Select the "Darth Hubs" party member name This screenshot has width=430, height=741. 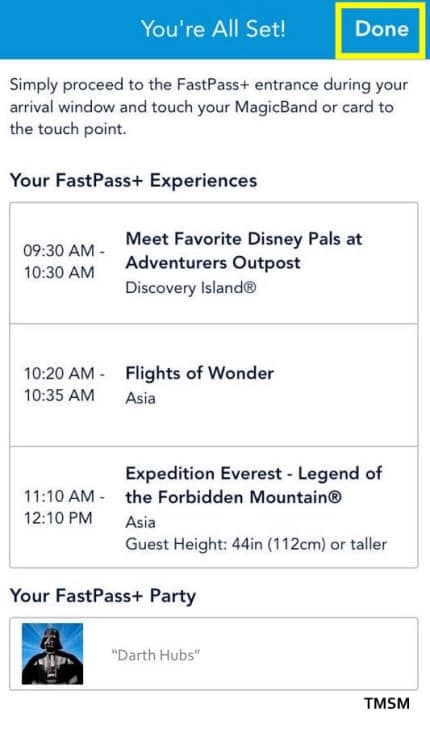155,655
